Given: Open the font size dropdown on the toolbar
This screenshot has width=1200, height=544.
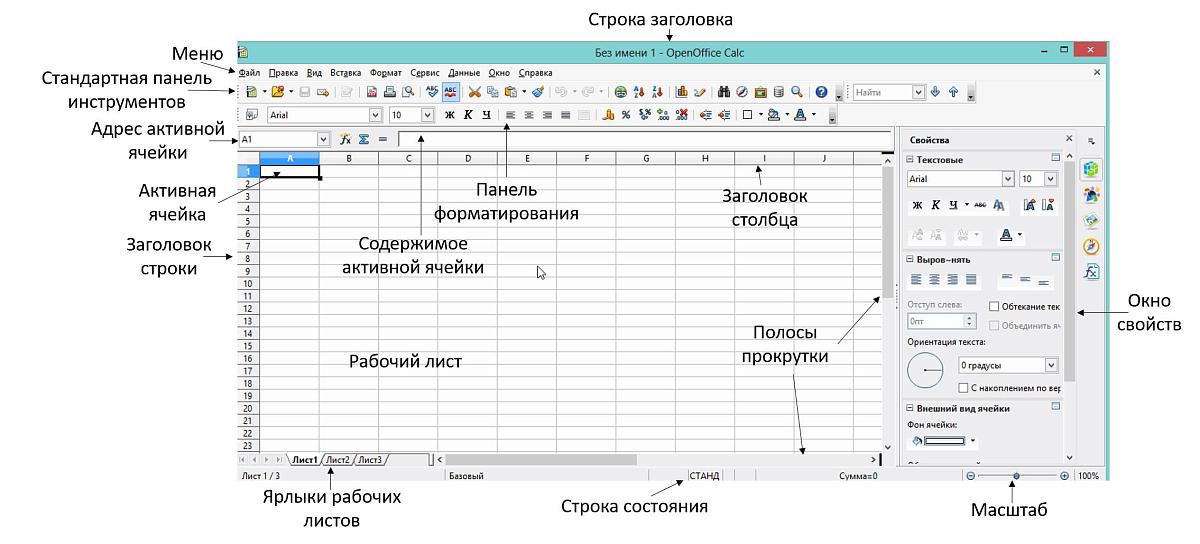Looking at the screenshot, I should (428, 115).
